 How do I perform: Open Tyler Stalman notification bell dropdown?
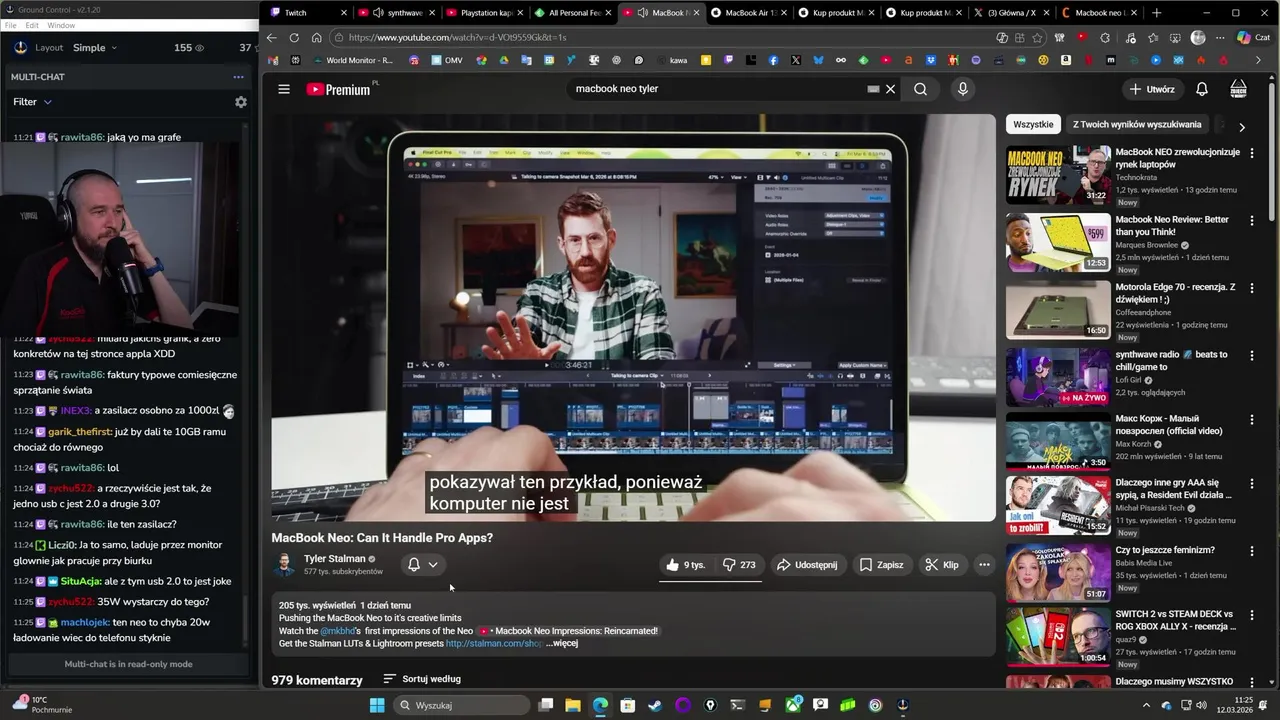(x=423, y=565)
